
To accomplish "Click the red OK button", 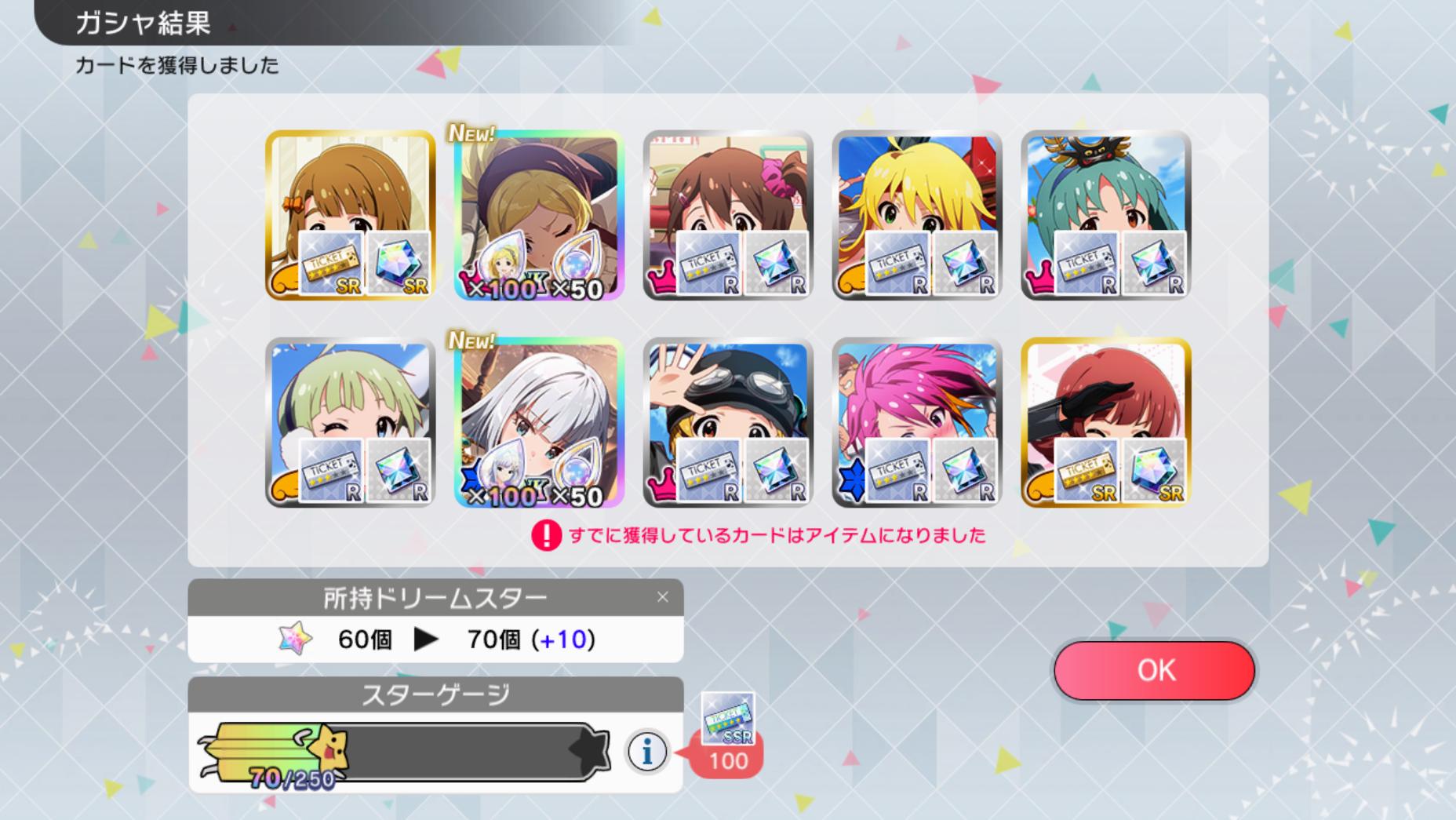I will [1154, 670].
